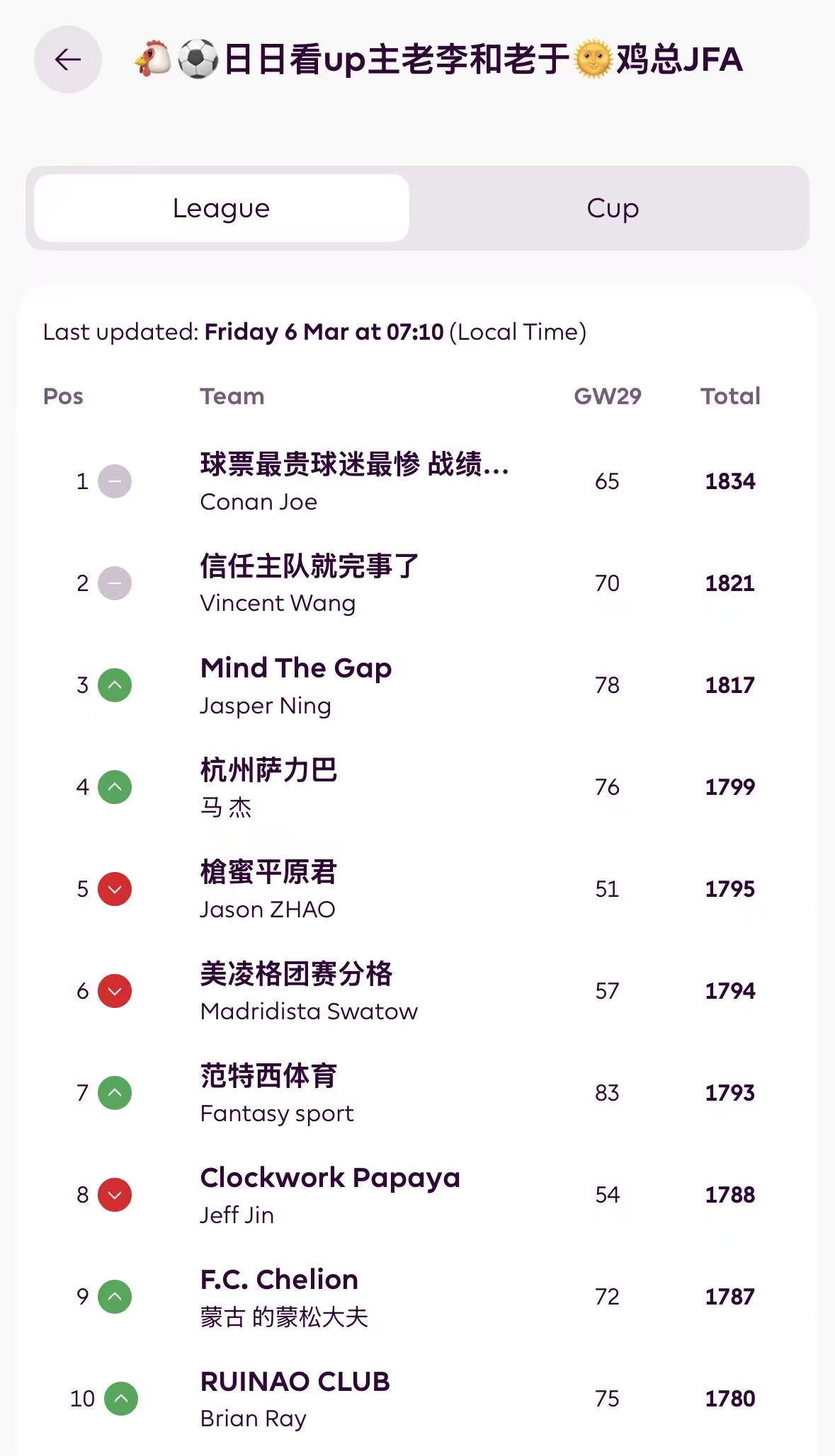Open RUINAO CLUB by Brian Ray

coord(295,1382)
